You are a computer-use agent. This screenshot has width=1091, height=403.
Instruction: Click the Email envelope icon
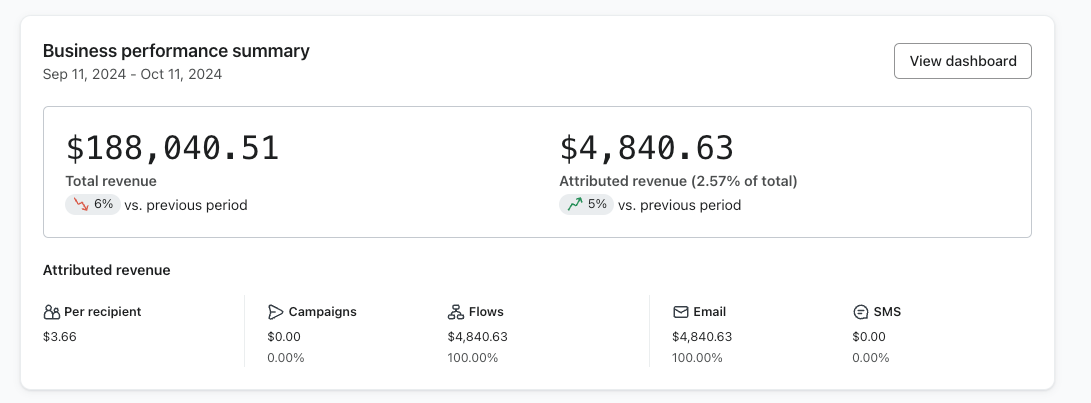tap(680, 312)
